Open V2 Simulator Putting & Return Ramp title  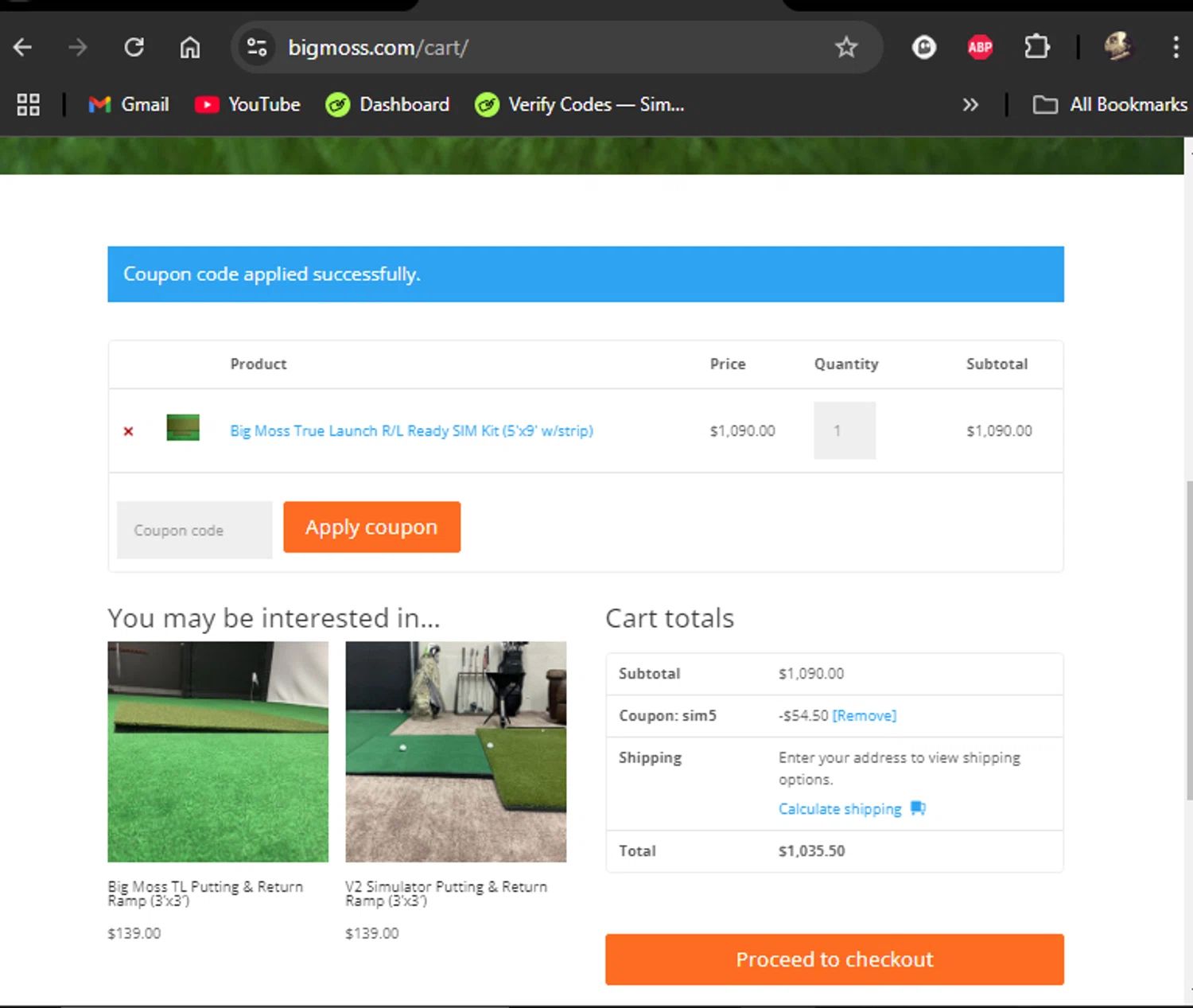coord(446,893)
